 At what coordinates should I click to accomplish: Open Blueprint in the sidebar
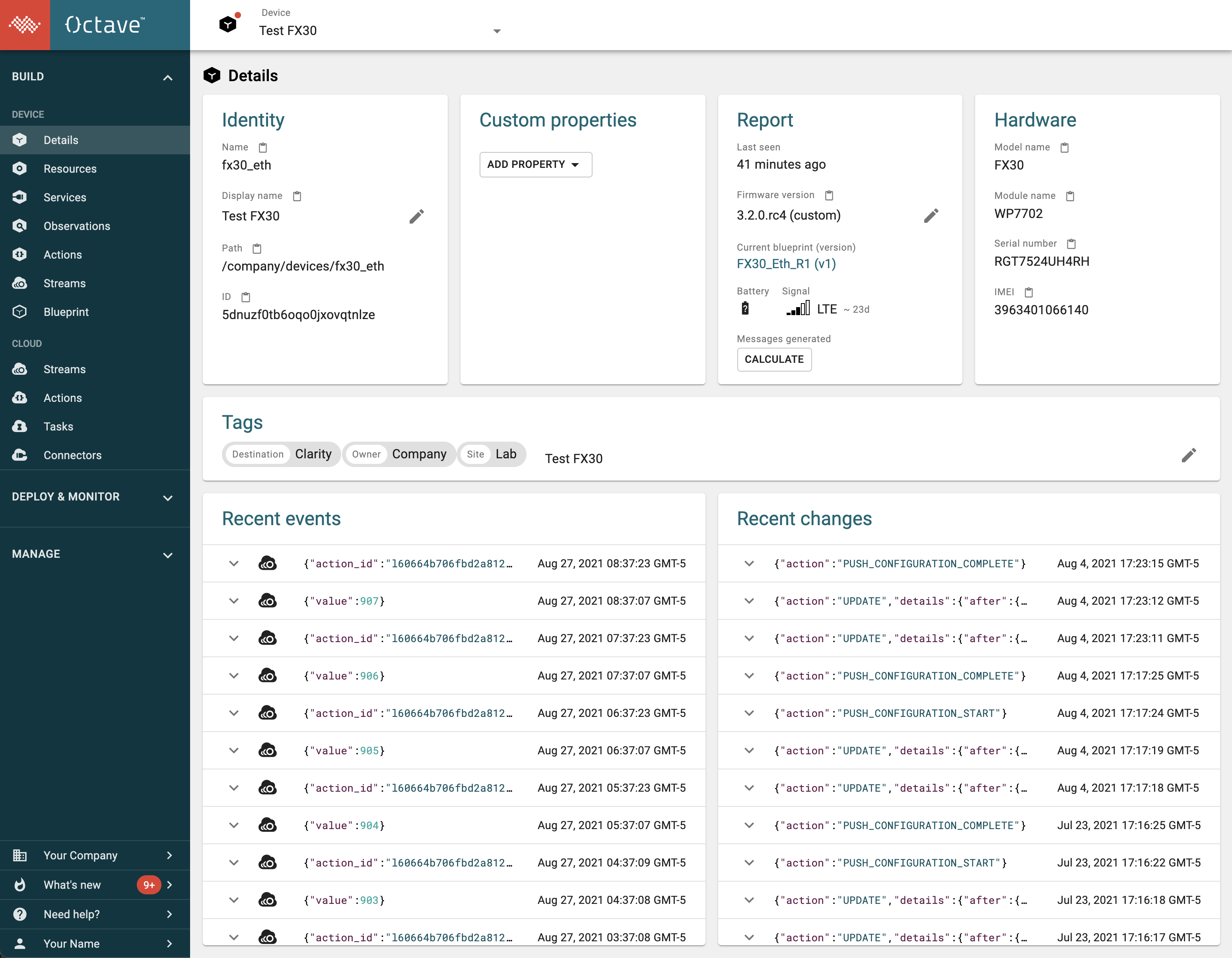point(95,312)
